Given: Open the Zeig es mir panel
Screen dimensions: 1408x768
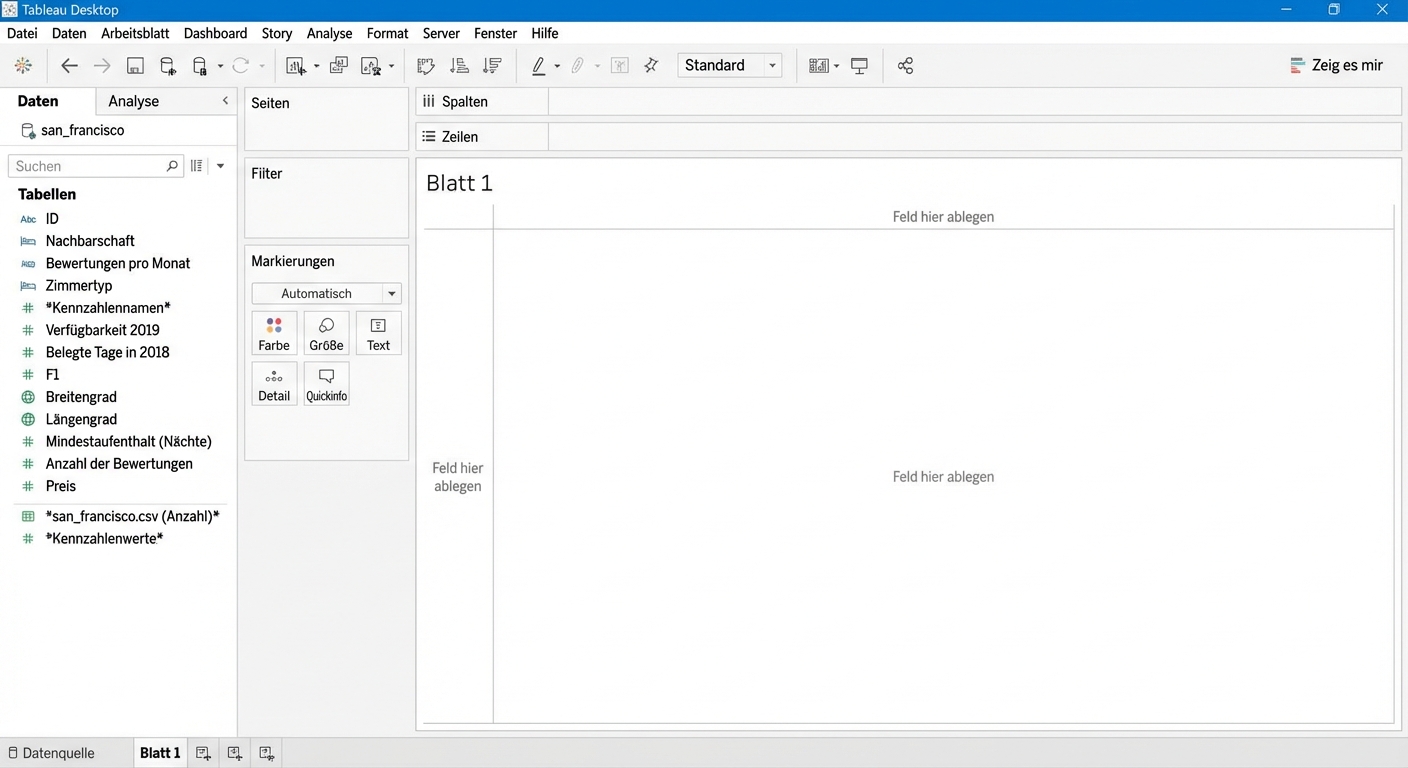Looking at the screenshot, I should tap(1336, 66).
